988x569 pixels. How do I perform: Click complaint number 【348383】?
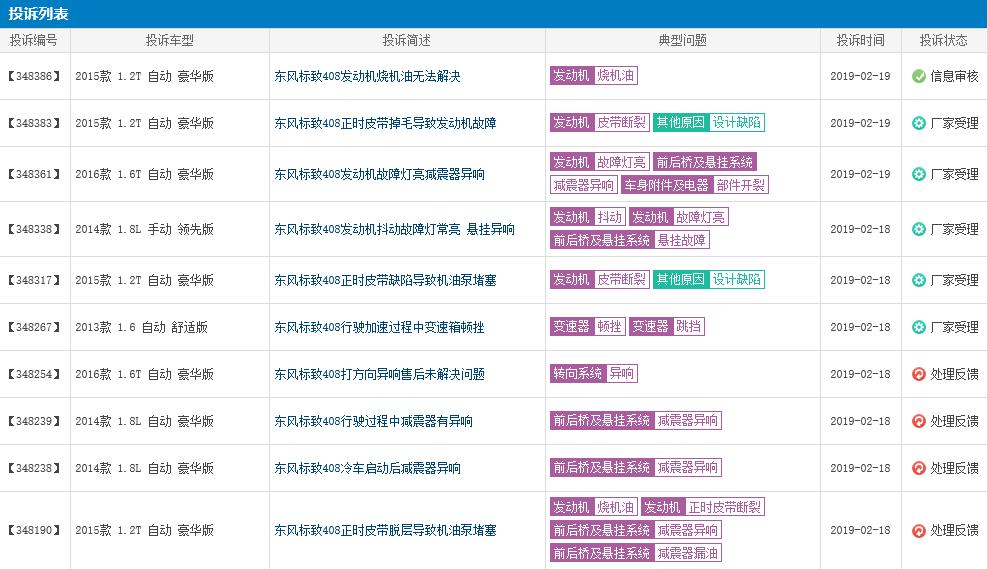point(35,124)
